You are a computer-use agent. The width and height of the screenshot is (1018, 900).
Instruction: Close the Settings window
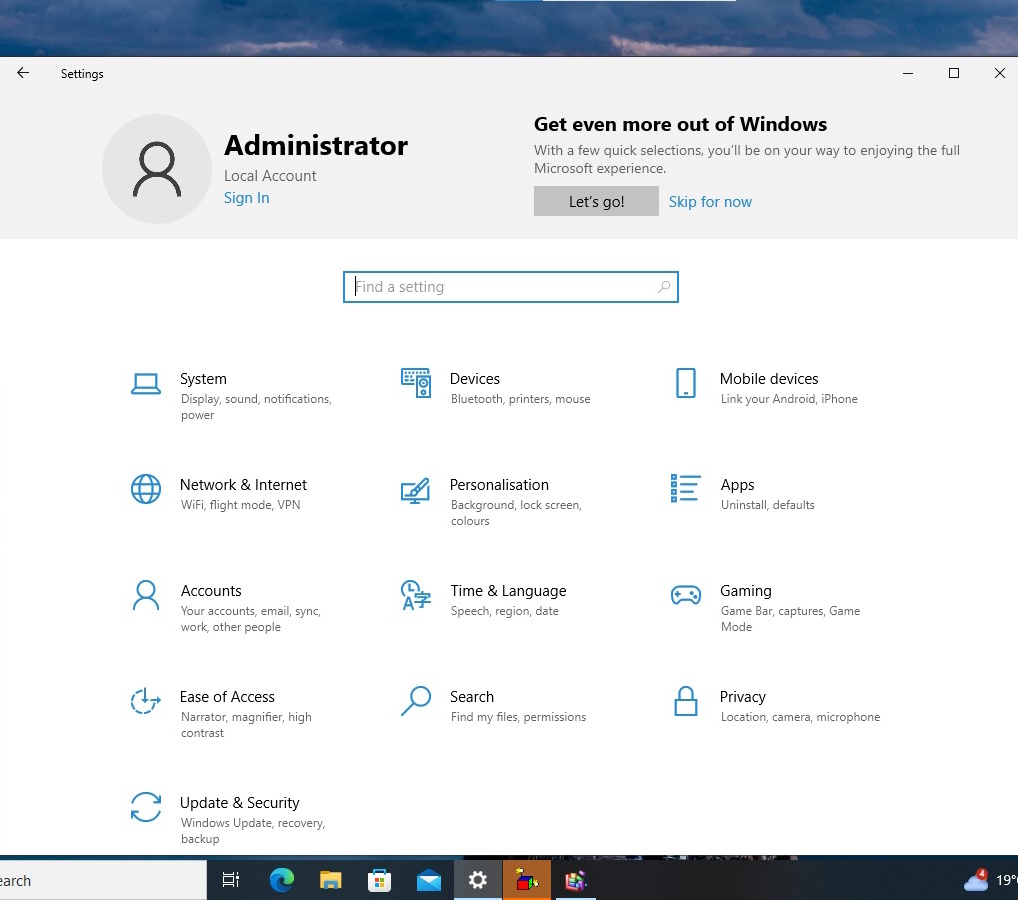click(x=1000, y=73)
